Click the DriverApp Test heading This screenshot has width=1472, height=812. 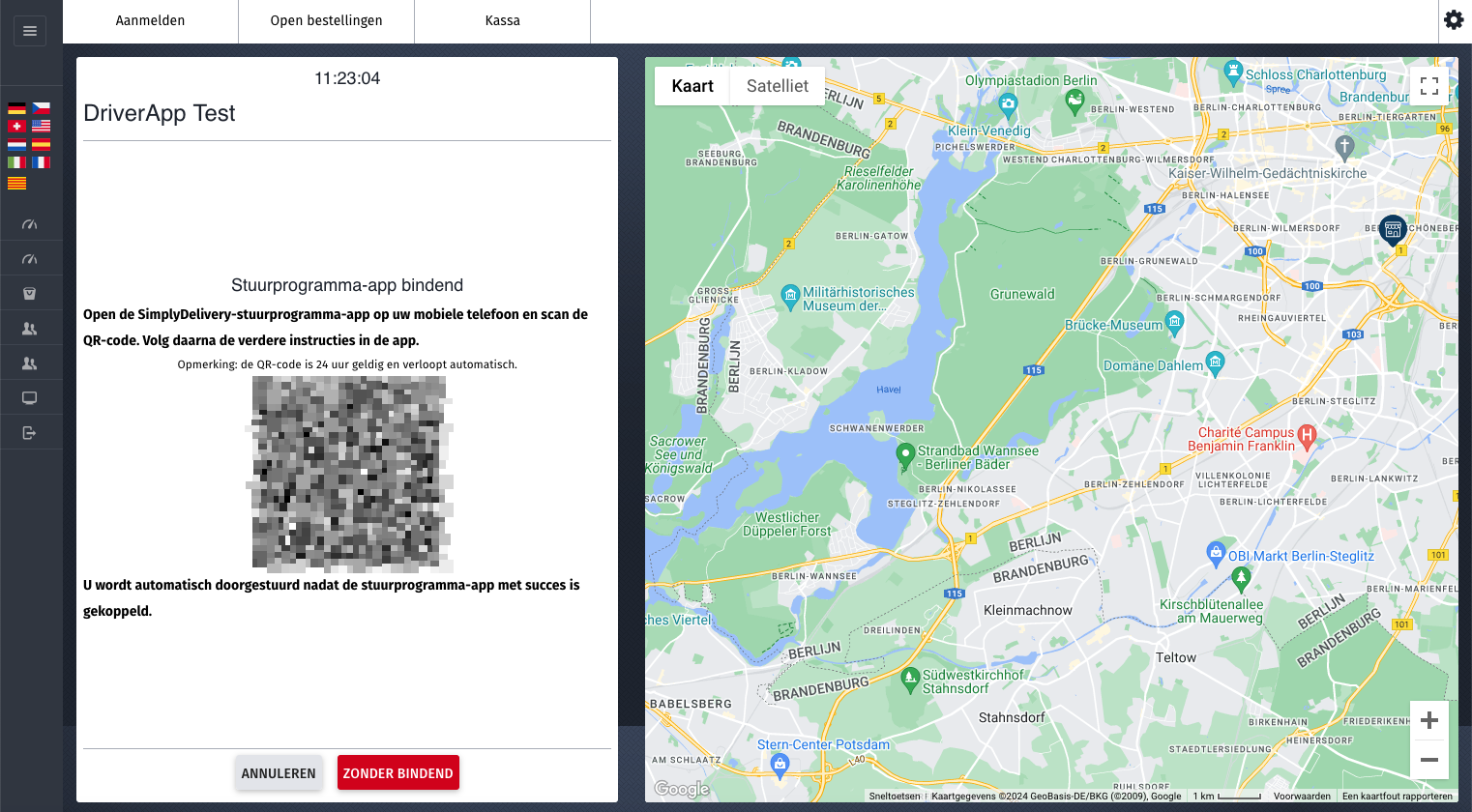(160, 113)
